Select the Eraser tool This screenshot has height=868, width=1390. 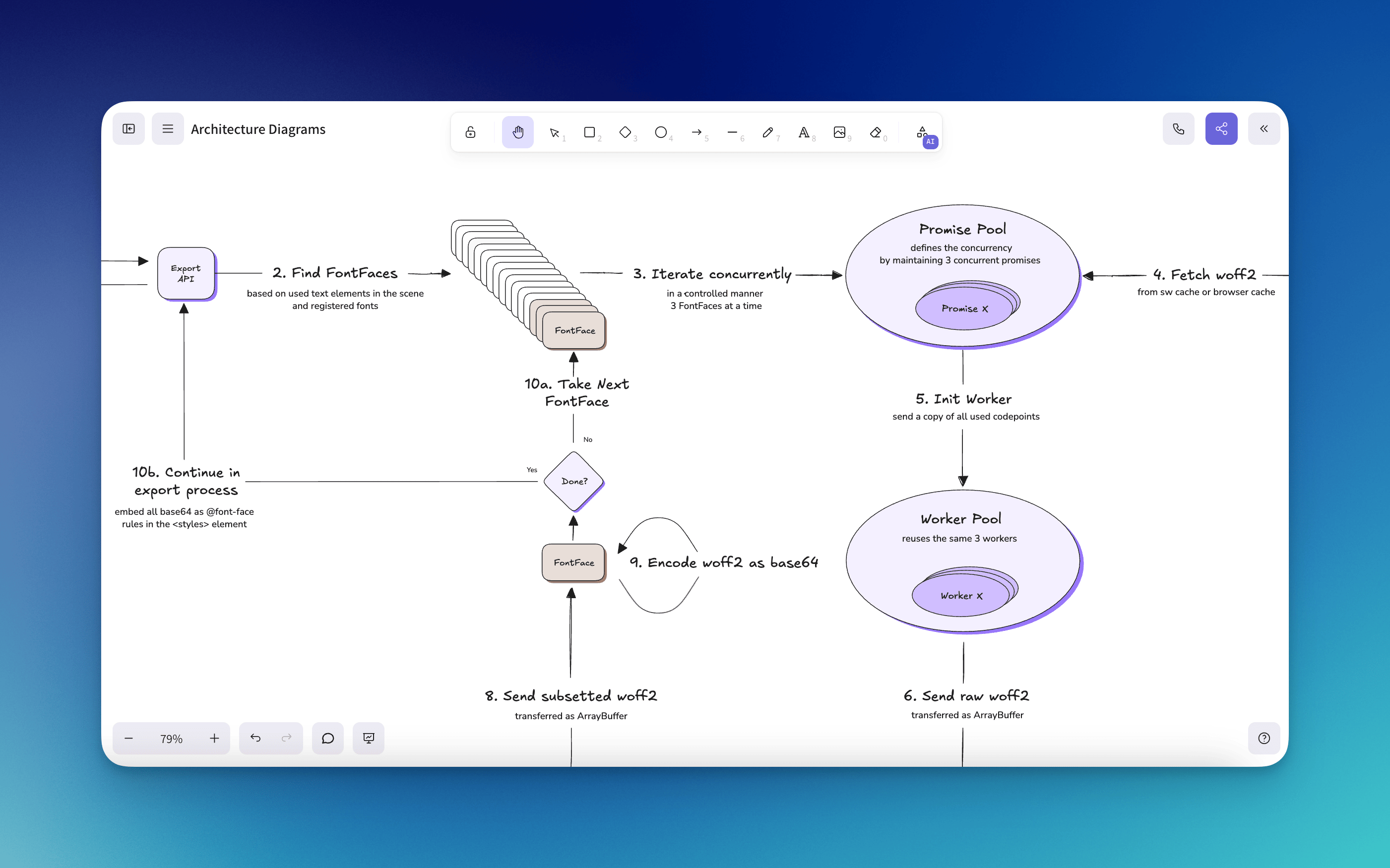875,132
